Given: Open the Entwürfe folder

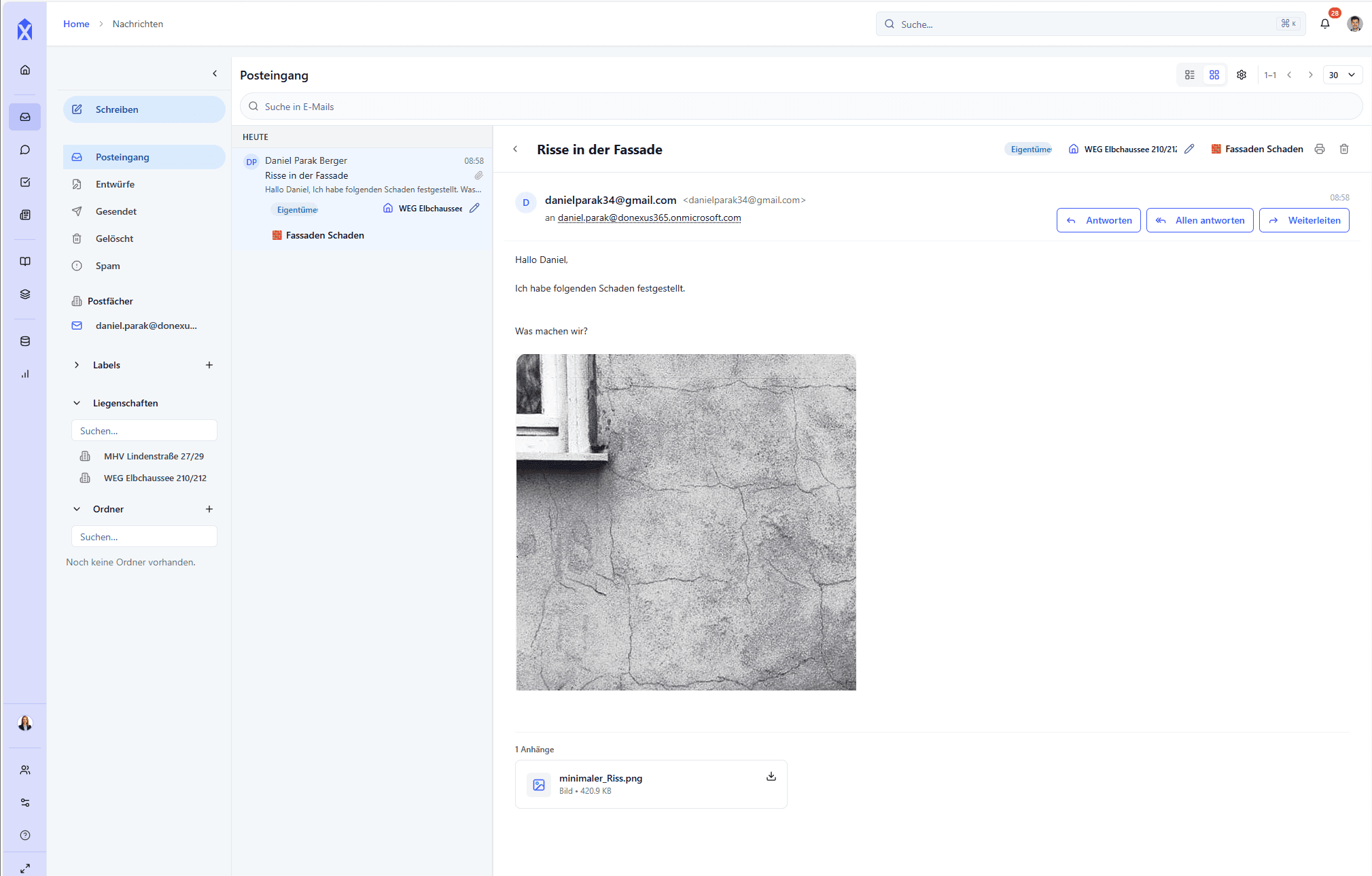Looking at the screenshot, I should [x=115, y=184].
